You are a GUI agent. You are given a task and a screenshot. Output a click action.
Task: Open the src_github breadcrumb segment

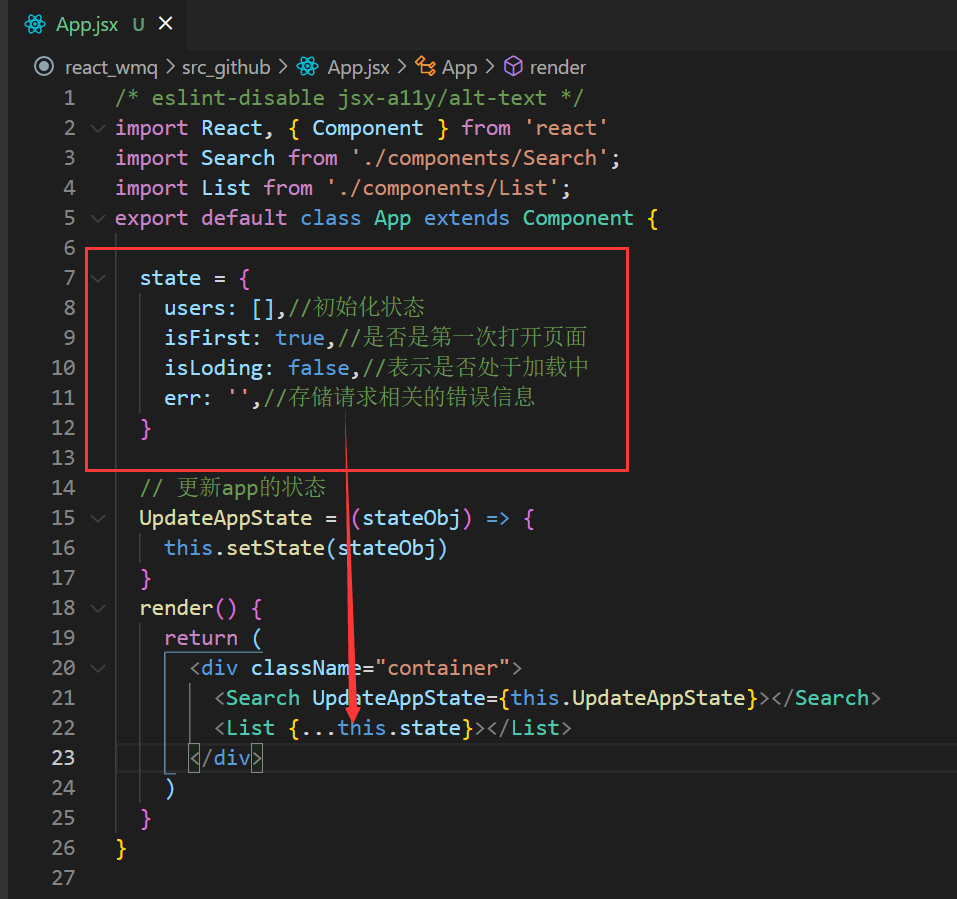coord(226,67)
